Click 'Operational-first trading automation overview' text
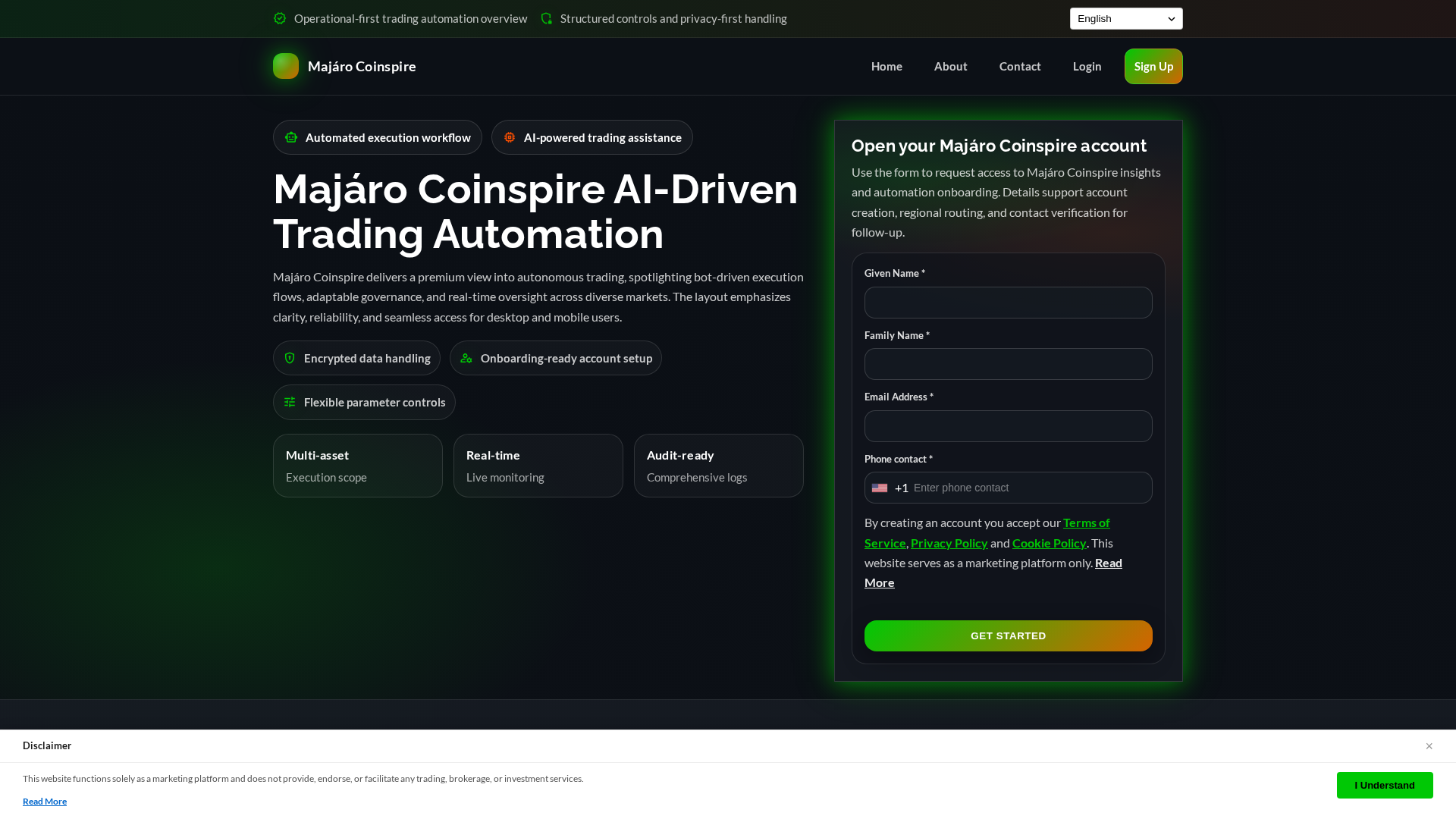This screenshot has width=1456, height=819. tap(410, 18)
